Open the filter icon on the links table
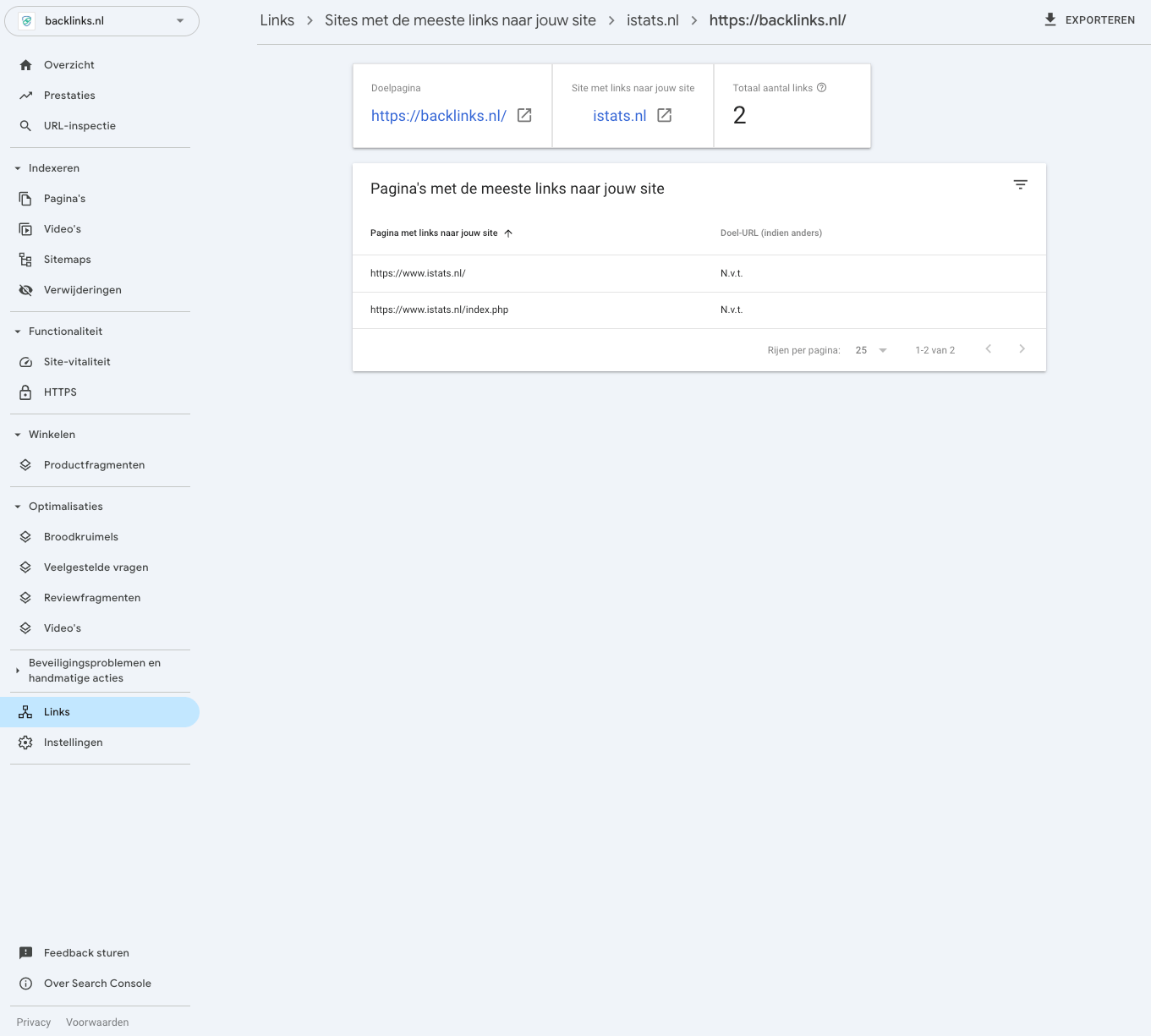The image size is (1151, 1036). pyautogui.click(x=1020, y=184)
